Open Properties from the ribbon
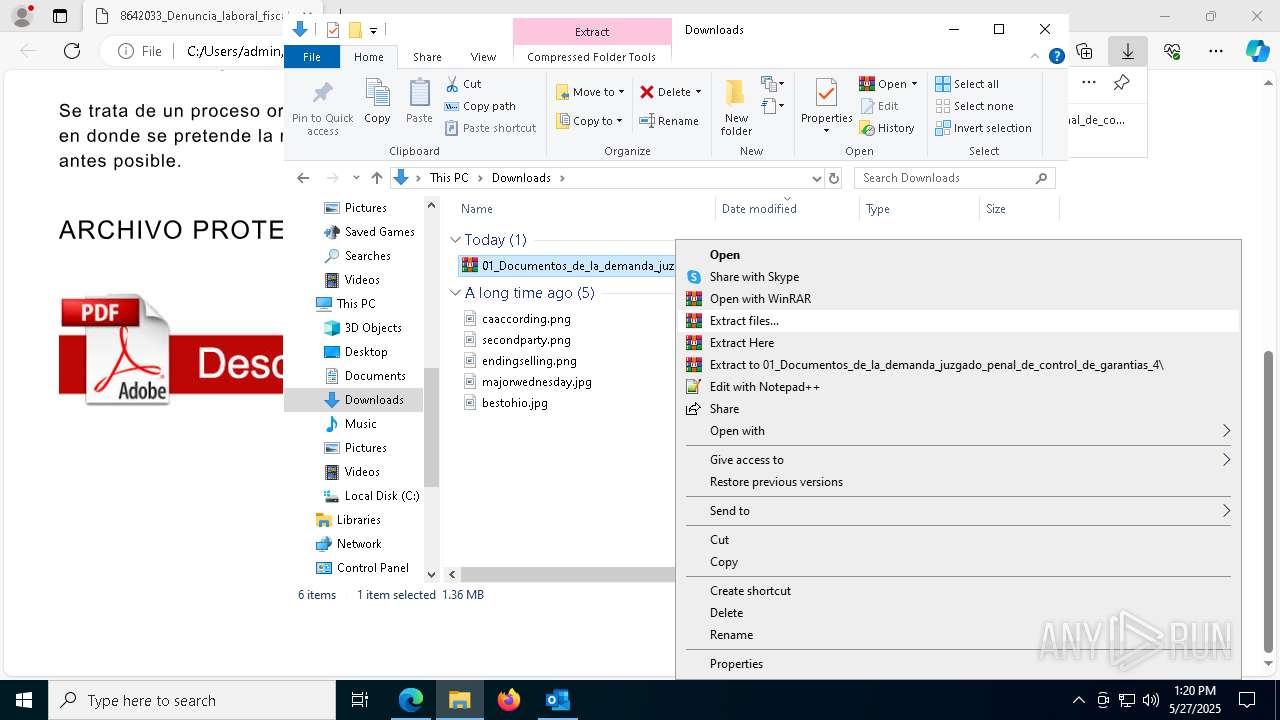 (x=826, y=105)
